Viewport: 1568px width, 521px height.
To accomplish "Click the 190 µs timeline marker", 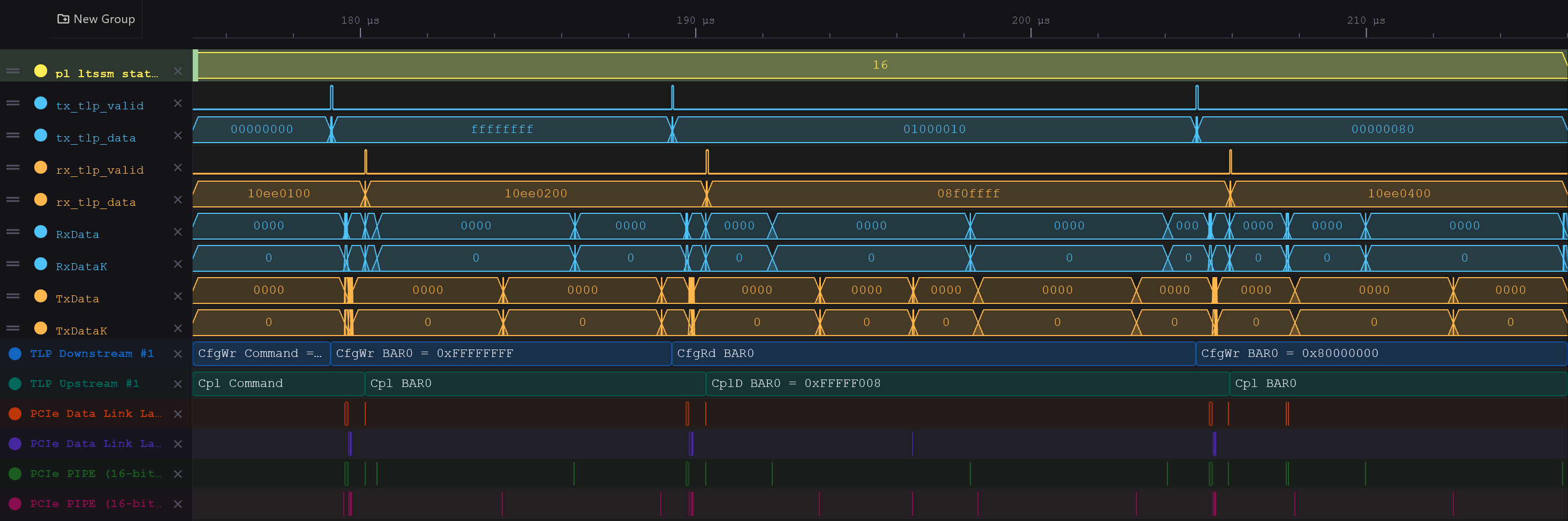I will (x=695, y=21).
